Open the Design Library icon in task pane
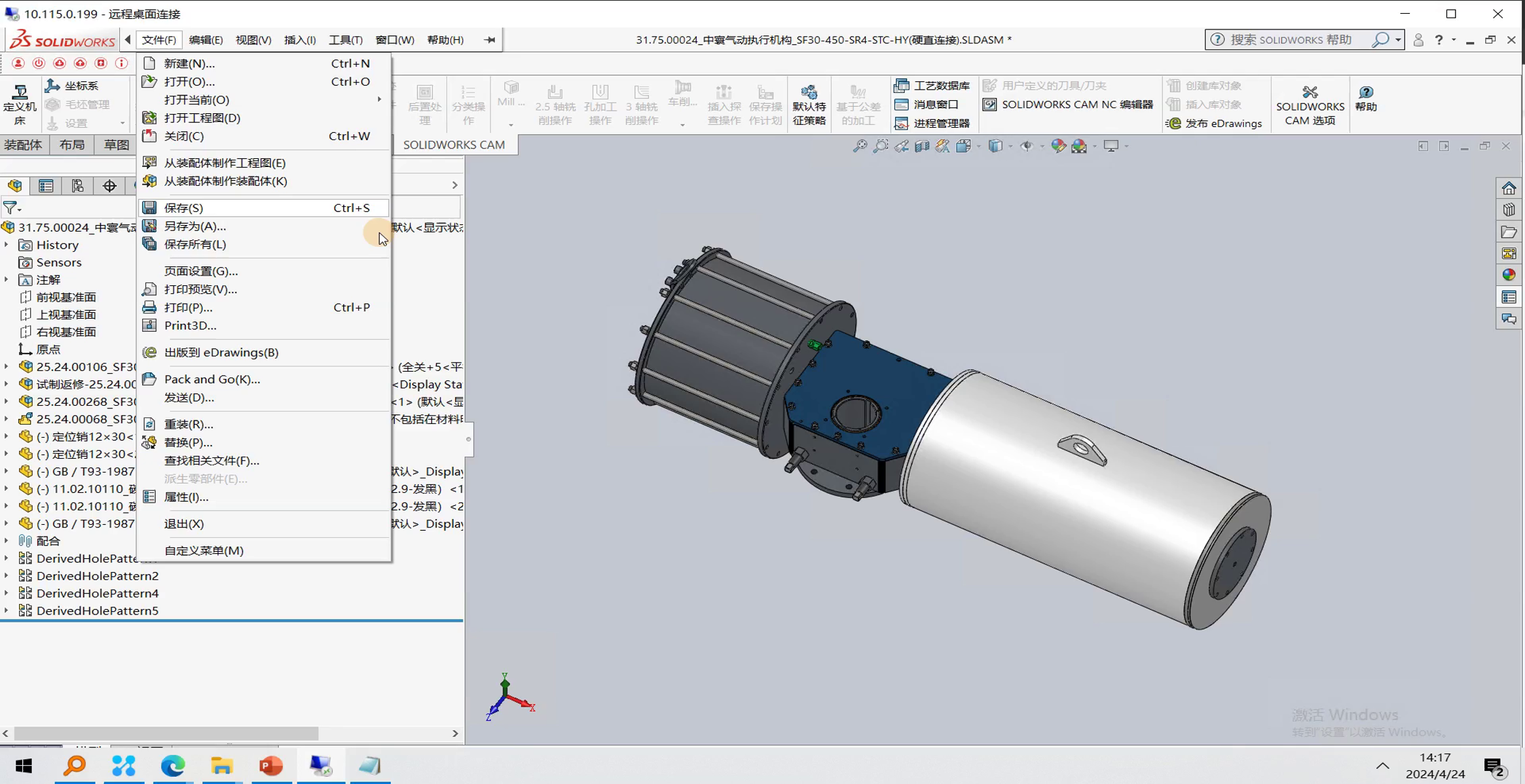Image resolution: width=1525 pixels, height=784 pixels. pyautogui.click(x=1509, y=210)
